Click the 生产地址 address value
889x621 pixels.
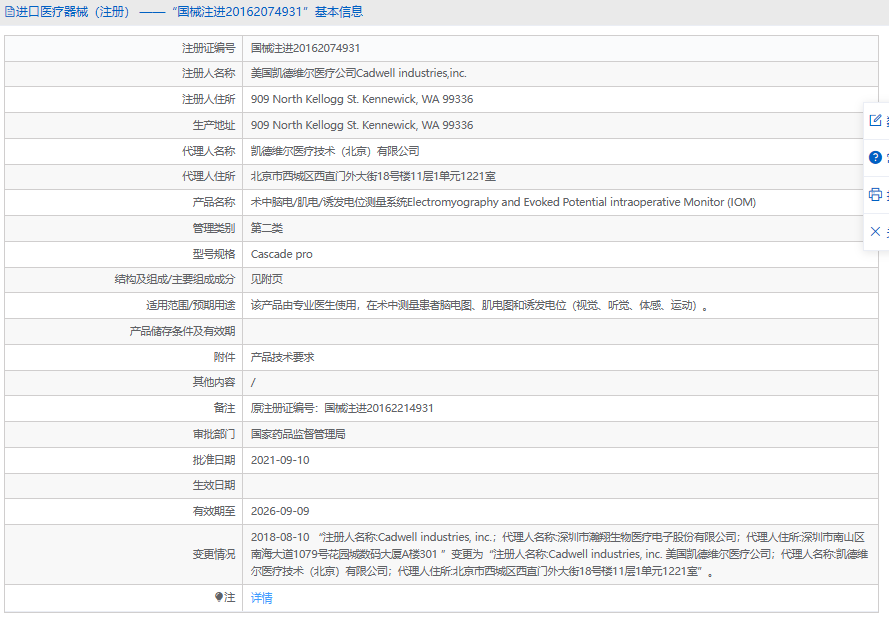tap(362, 125)
